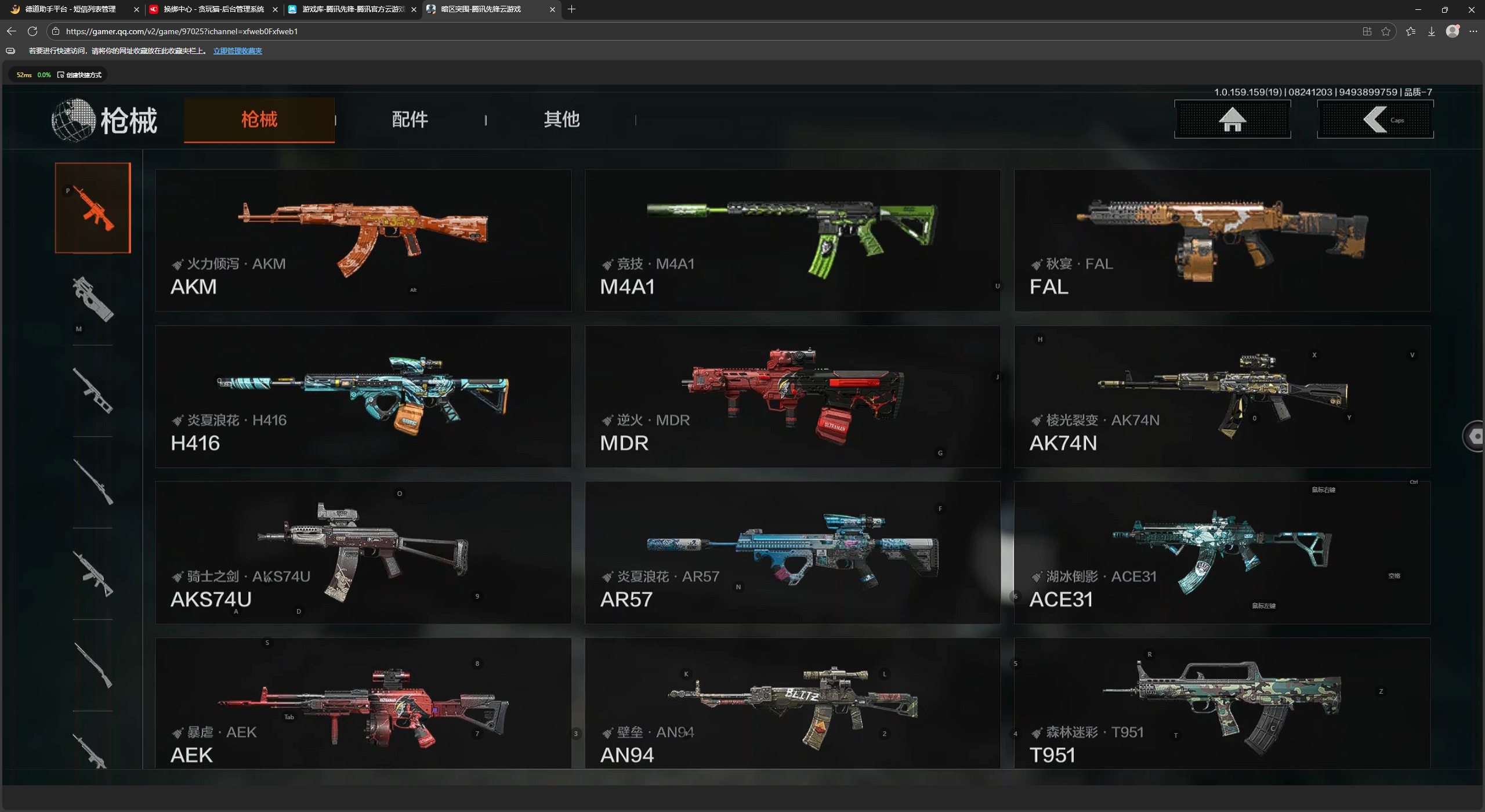The width and height of the screenshot is (1485, 812).
Task: Select the assault rifle category icon
Action: [93, 208]
